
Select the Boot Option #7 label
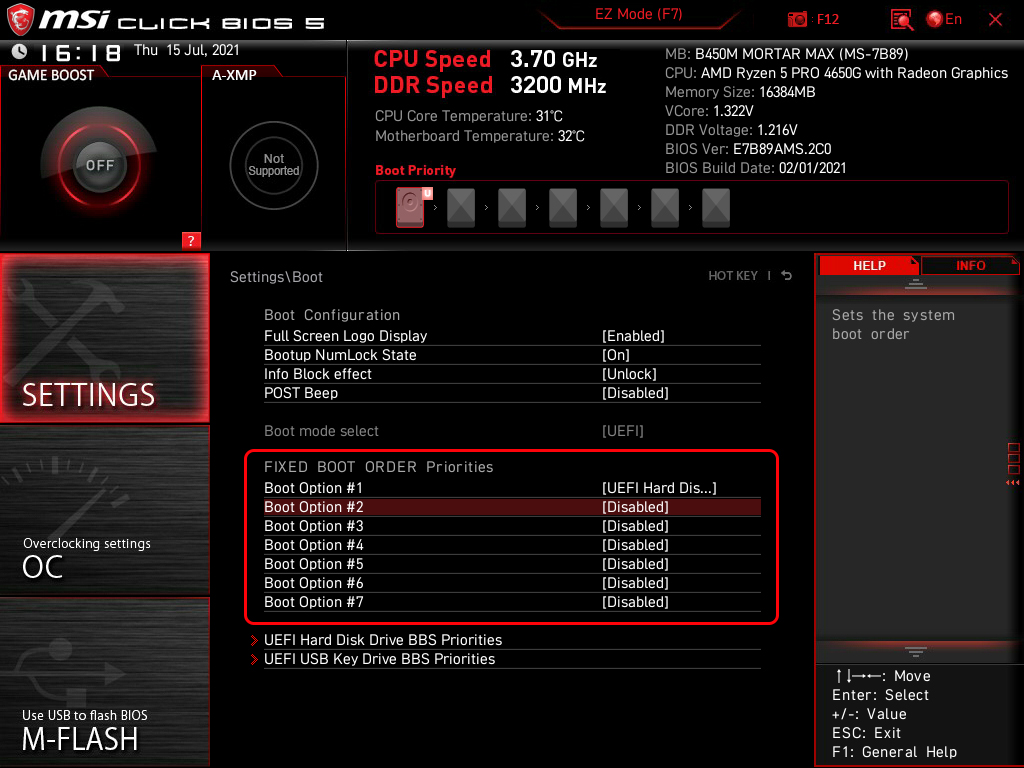pos(313,601)
